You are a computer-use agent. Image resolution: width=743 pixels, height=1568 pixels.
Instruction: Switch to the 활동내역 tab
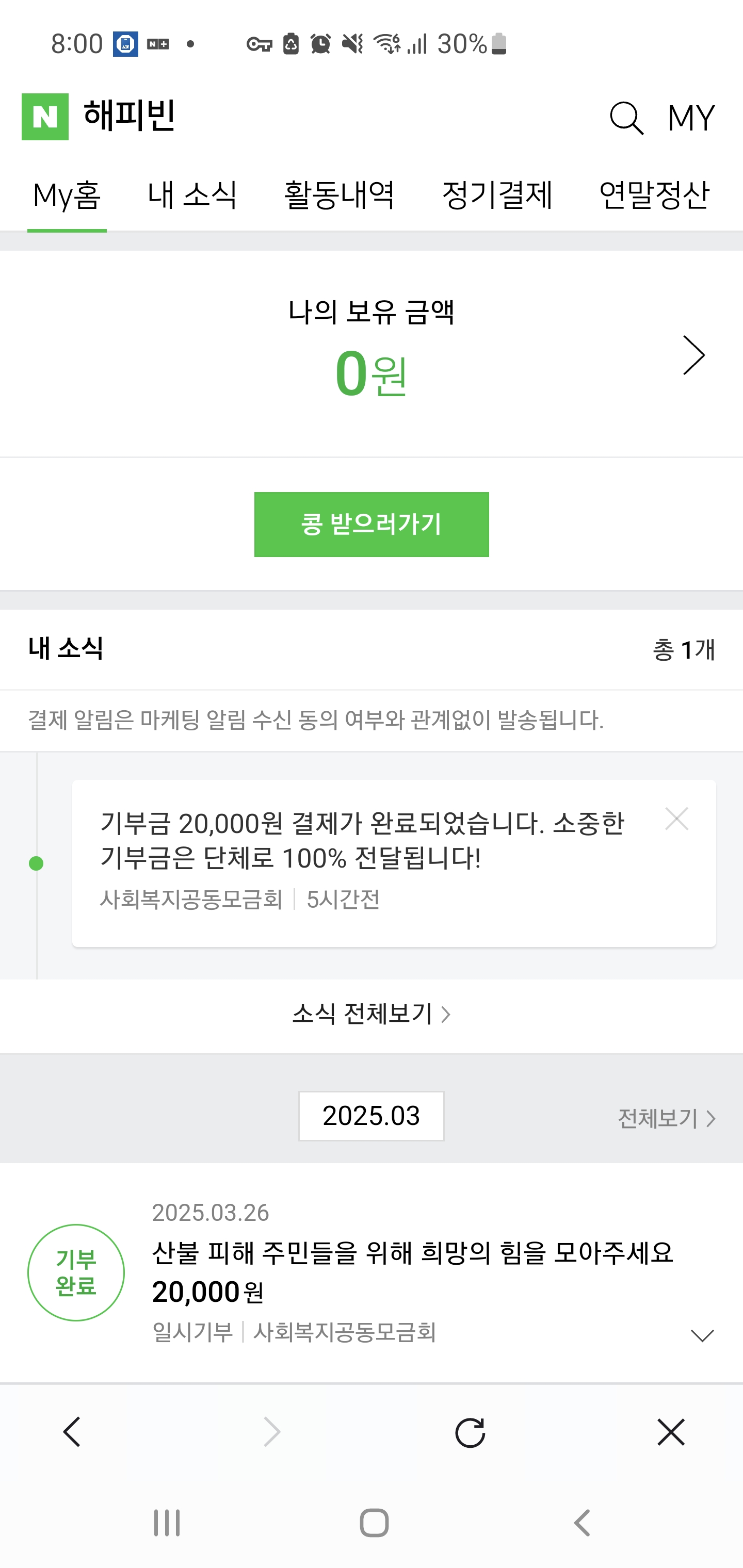(340, 195)
